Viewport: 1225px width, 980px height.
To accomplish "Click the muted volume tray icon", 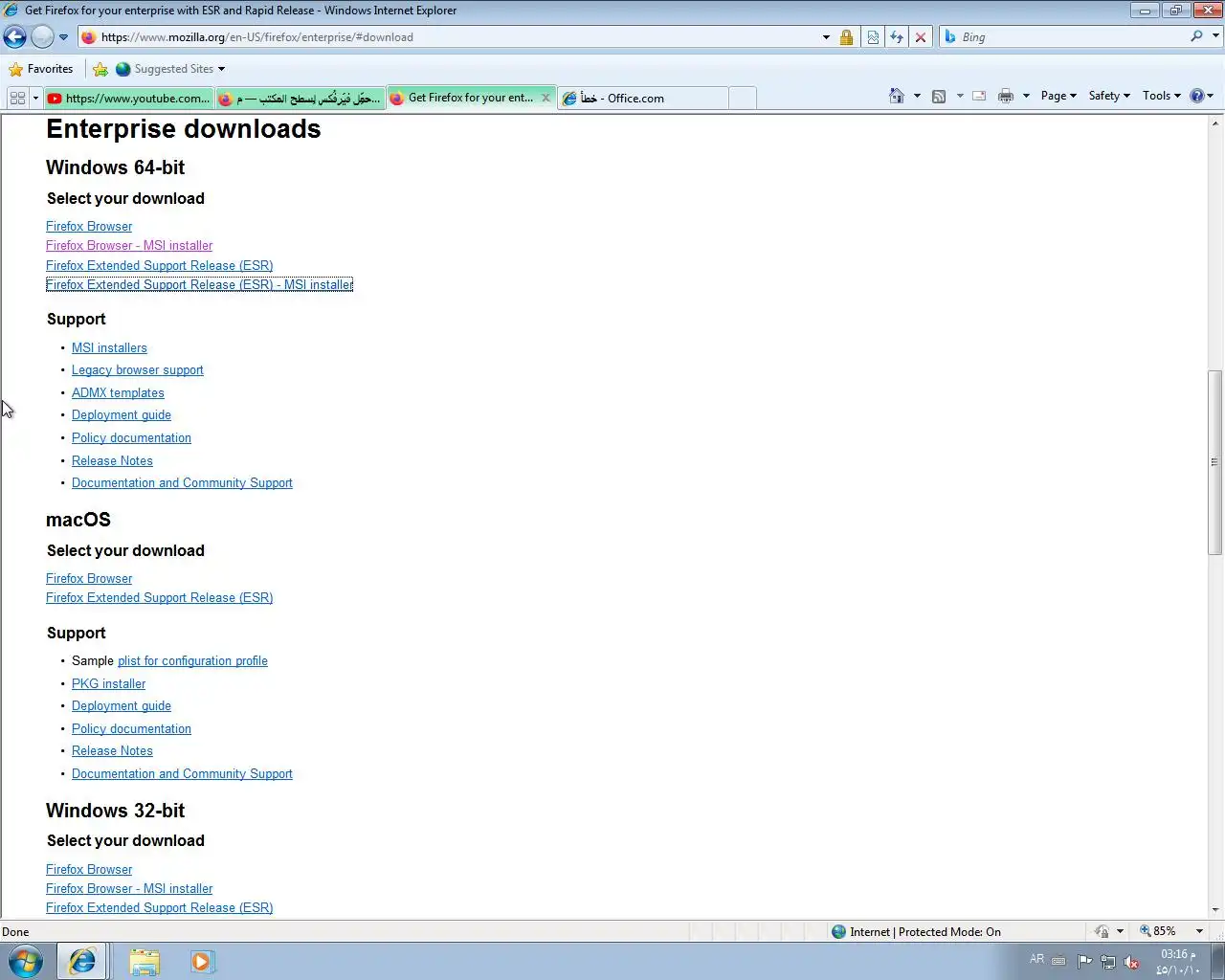I will 1130,962.
